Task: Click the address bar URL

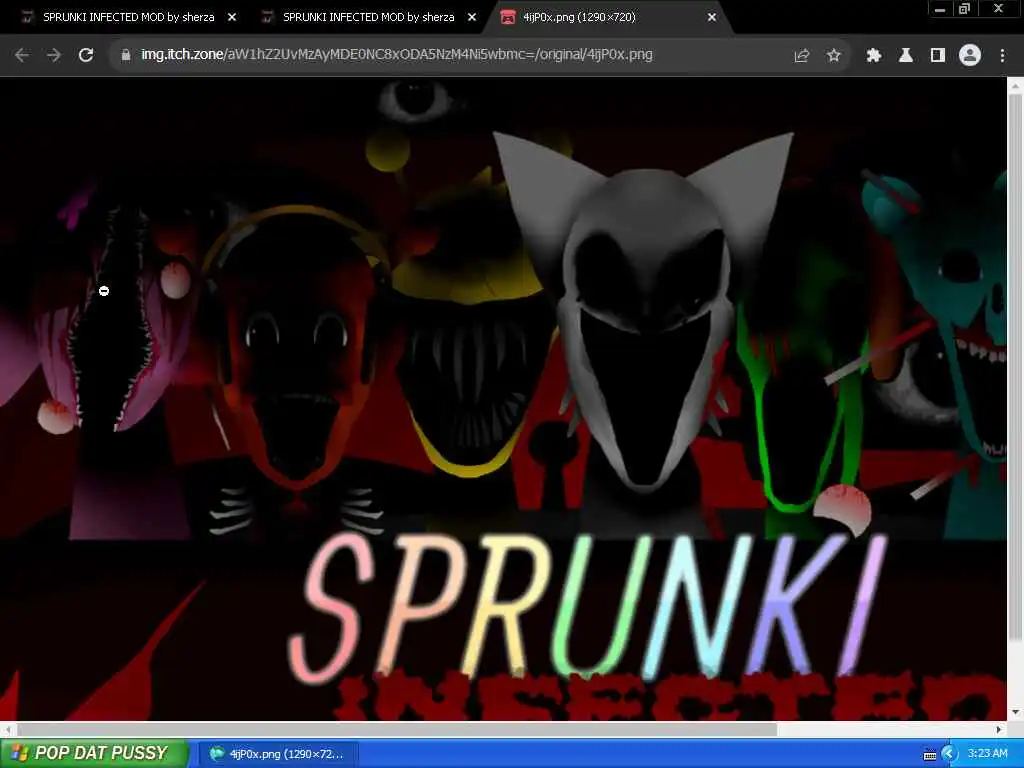Action: [x=396, y=55]
